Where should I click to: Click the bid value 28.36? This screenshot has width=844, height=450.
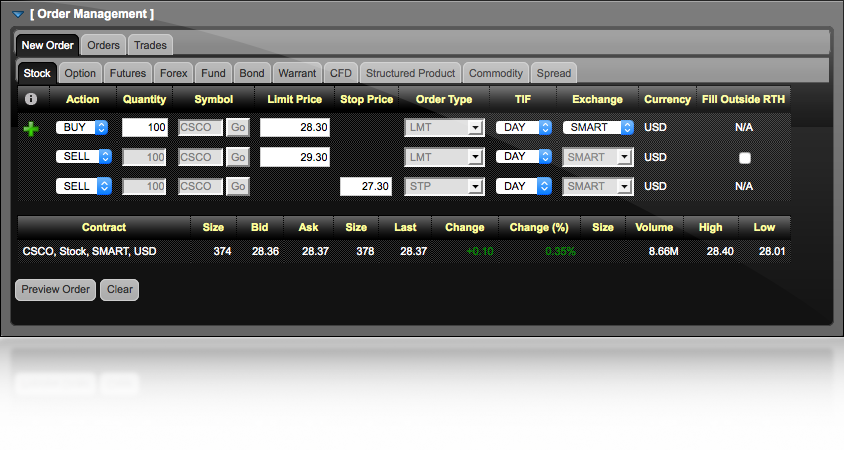pos(265,251)
